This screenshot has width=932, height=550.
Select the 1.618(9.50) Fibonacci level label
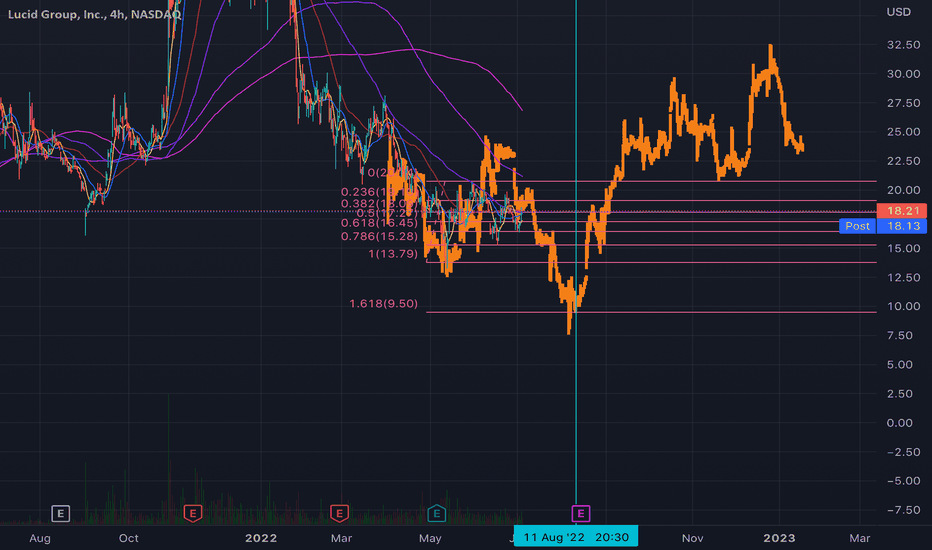(x=383, y=304)
